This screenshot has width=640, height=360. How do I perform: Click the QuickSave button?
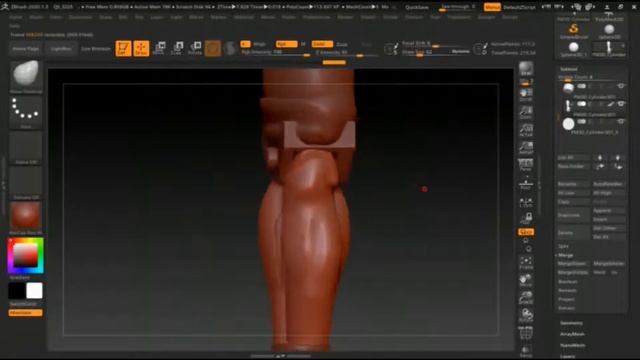coord(417,7)
